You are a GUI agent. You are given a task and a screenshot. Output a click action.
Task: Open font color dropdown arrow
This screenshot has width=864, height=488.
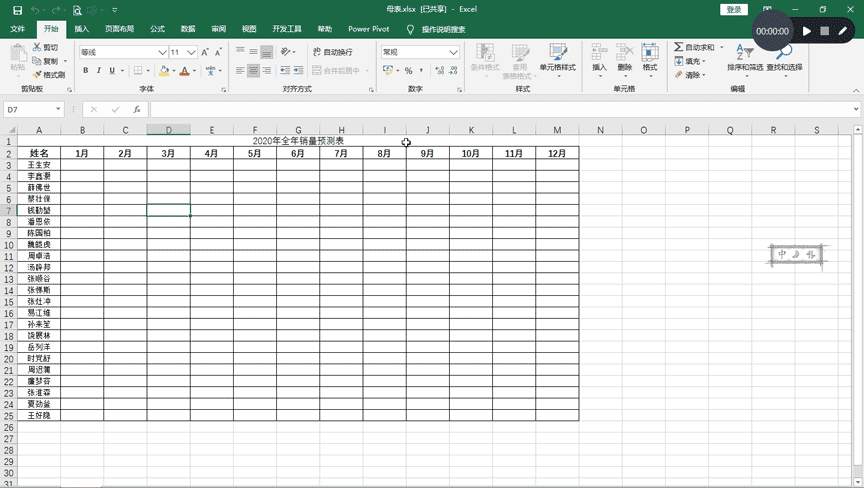pos(195,71)
